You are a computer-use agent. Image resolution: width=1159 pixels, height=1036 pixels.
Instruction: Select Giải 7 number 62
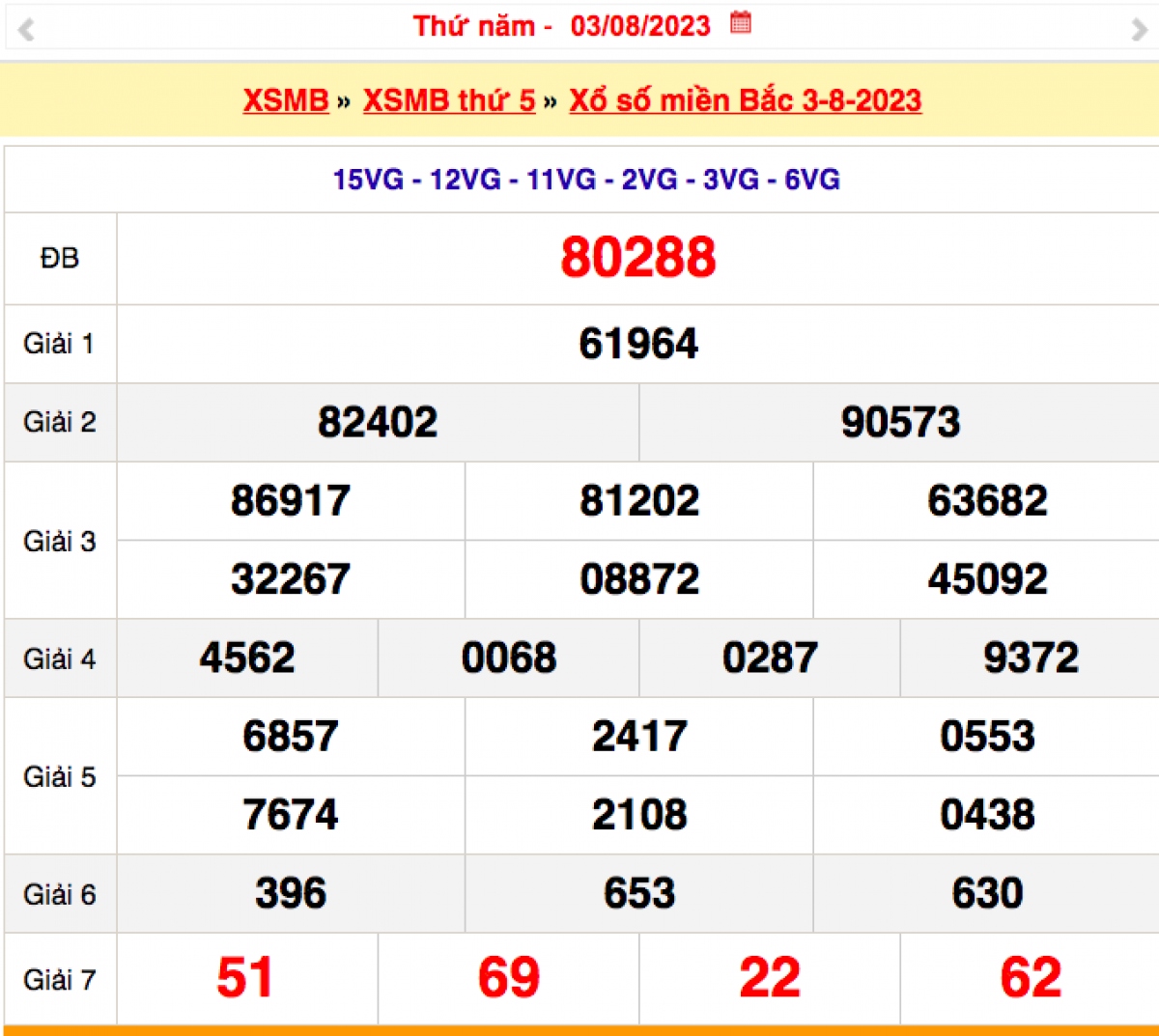click(x=1031, y=977)
